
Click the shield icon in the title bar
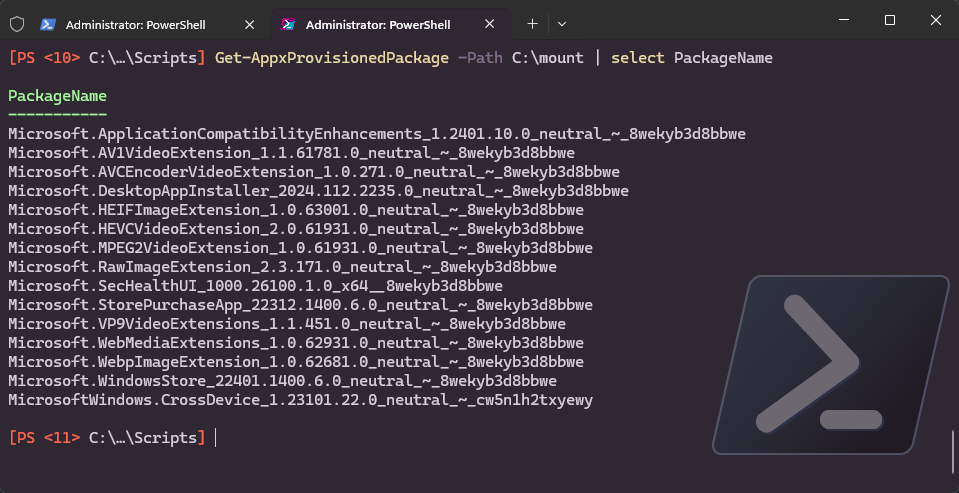[17, 24]
